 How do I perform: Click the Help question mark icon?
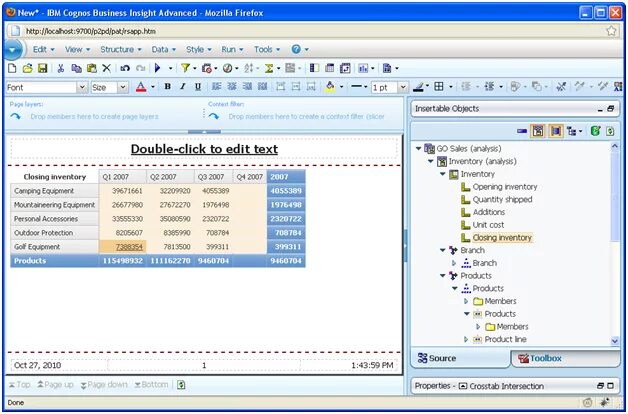(296, 49)
